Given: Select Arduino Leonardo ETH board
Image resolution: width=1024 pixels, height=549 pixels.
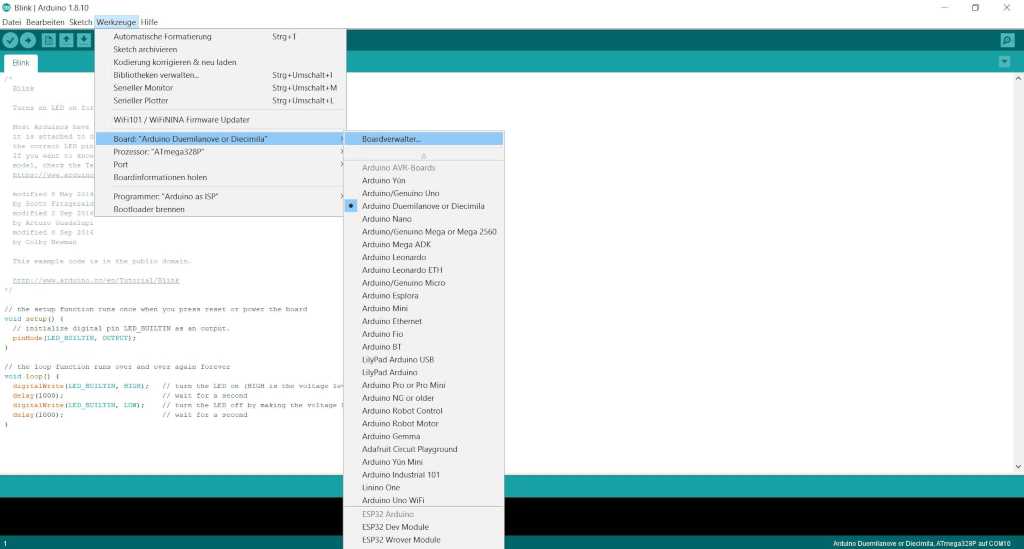Looking at the screenshot, I should [424, 270].
